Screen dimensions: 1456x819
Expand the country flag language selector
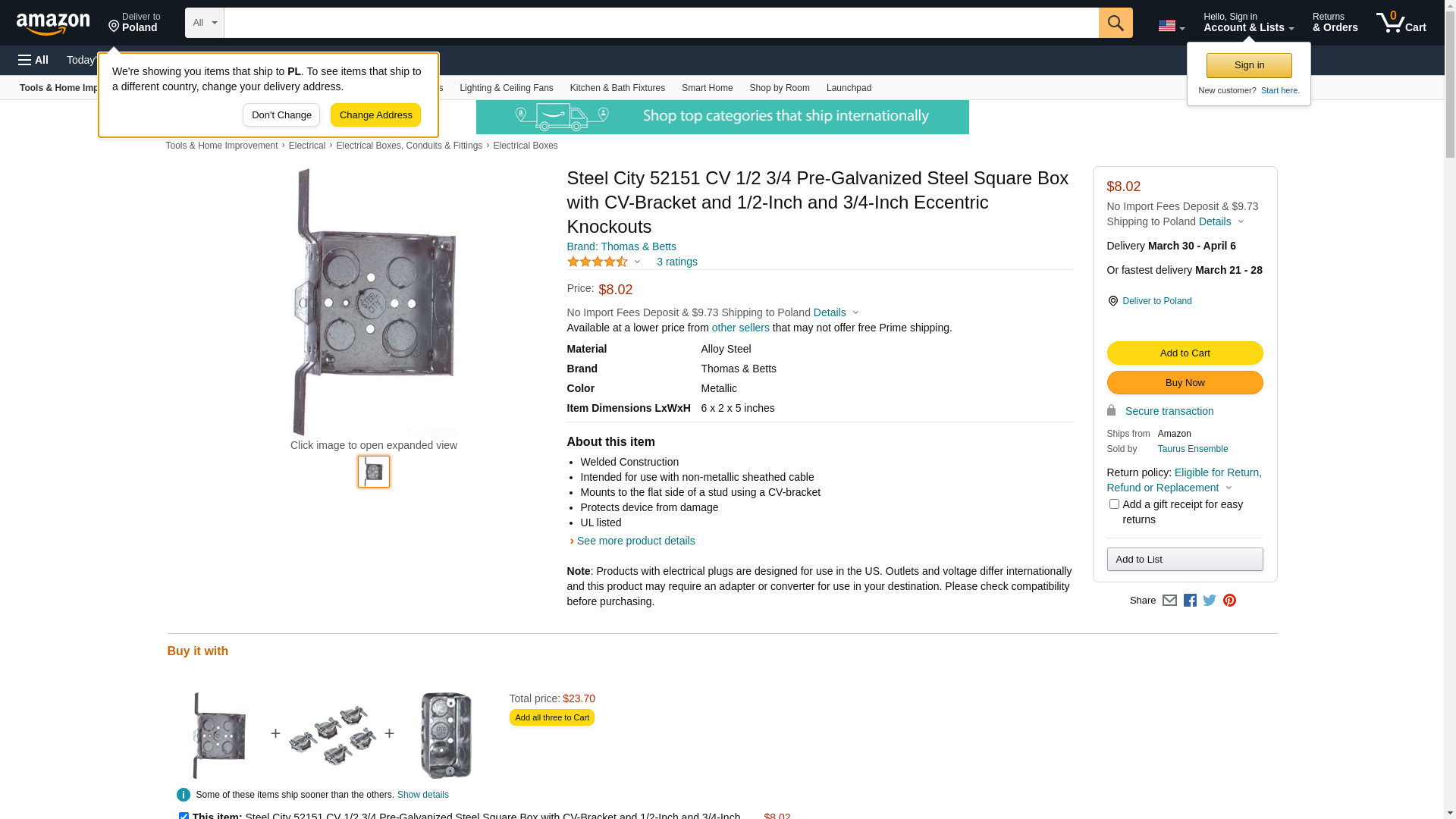pos(1171,26)
